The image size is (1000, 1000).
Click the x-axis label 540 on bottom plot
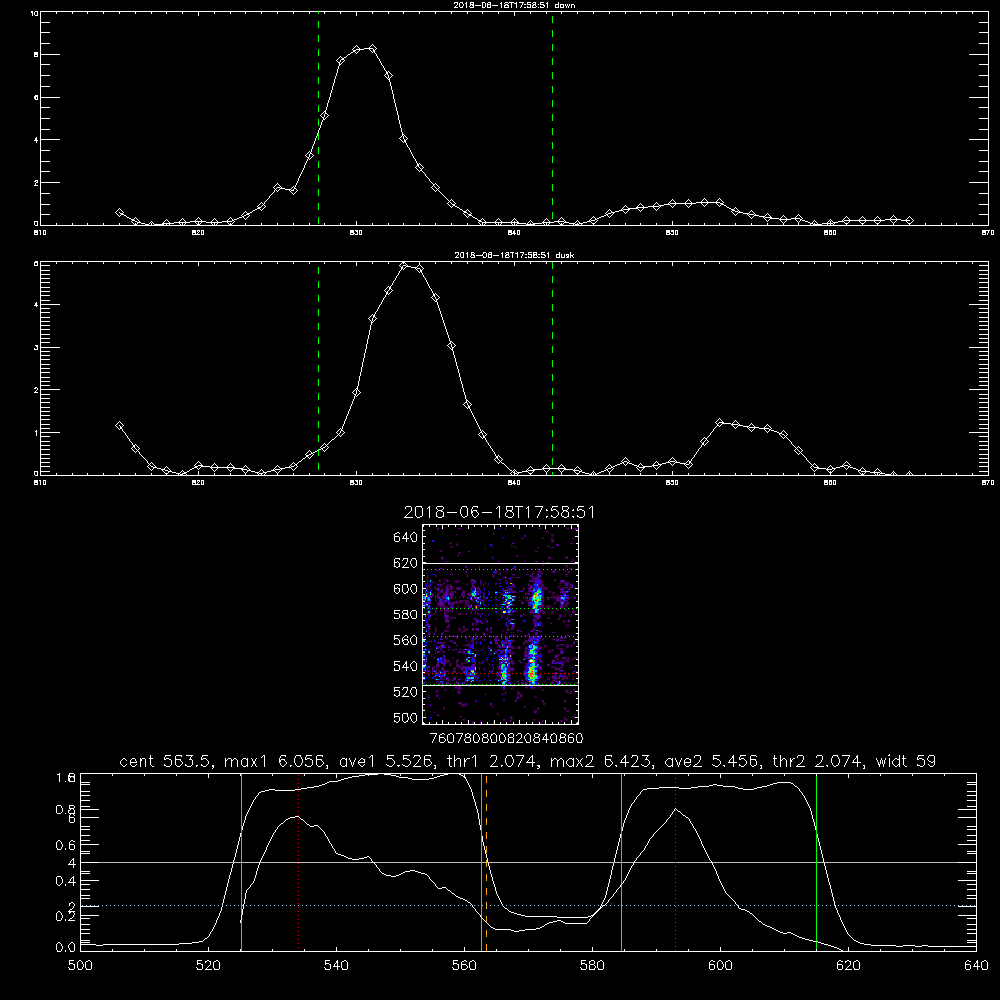336,966
